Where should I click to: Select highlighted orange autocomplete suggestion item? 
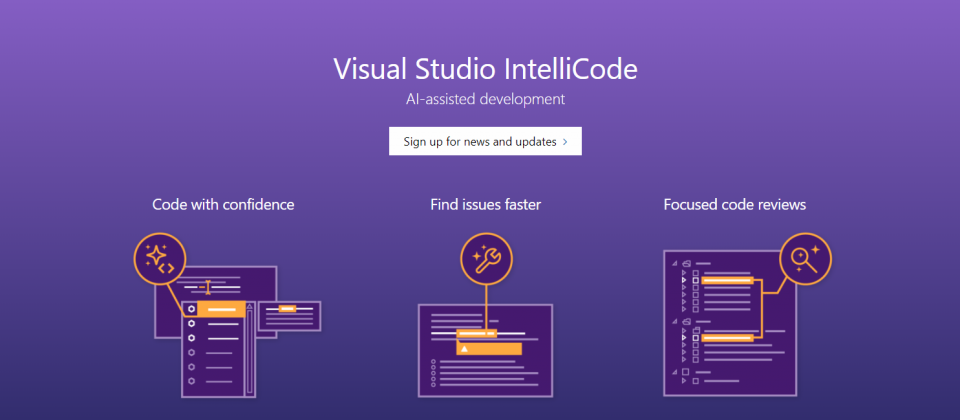214,309
